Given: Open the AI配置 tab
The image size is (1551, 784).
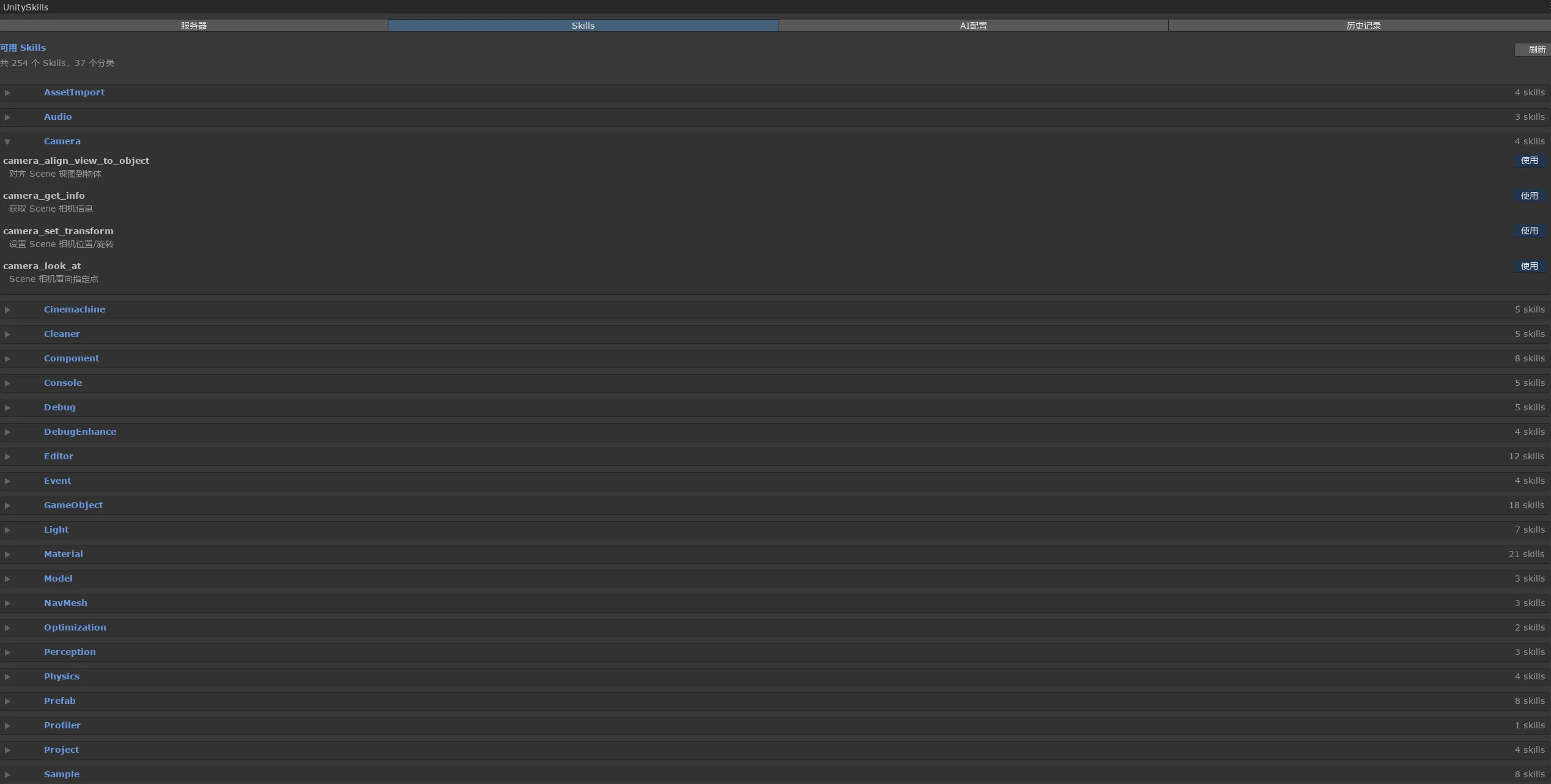Looking at the screenshot, I should point(973,26).
